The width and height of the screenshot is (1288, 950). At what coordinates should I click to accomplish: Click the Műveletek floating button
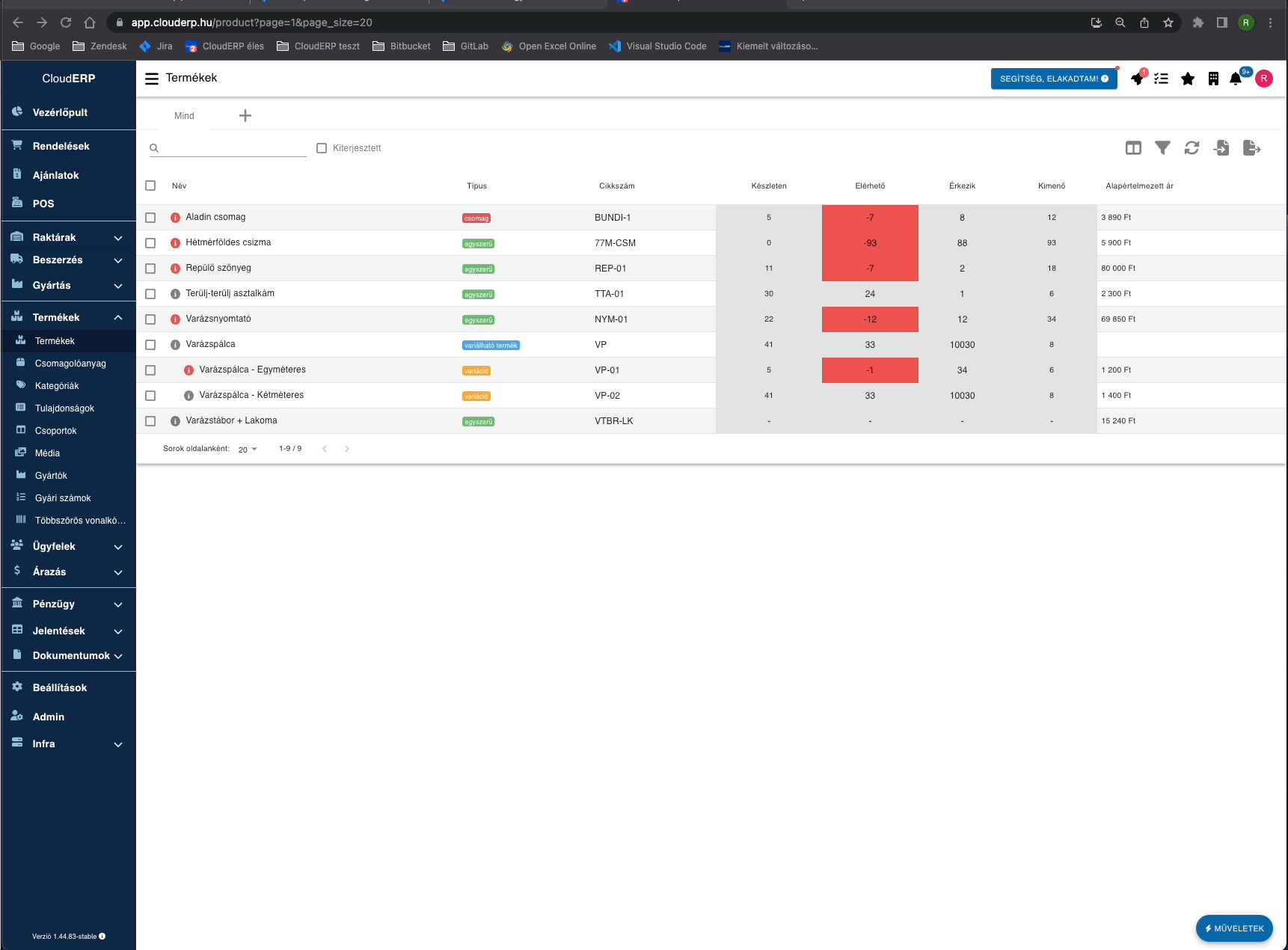[1233, 928]
